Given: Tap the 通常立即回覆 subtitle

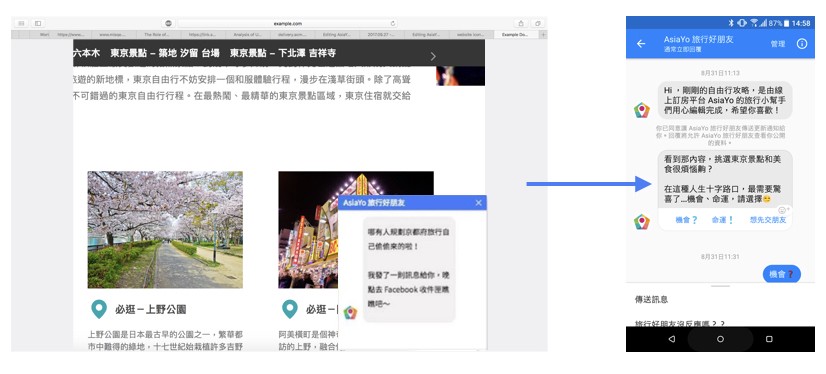Looking at the screenshot, I should coord(682,50).
